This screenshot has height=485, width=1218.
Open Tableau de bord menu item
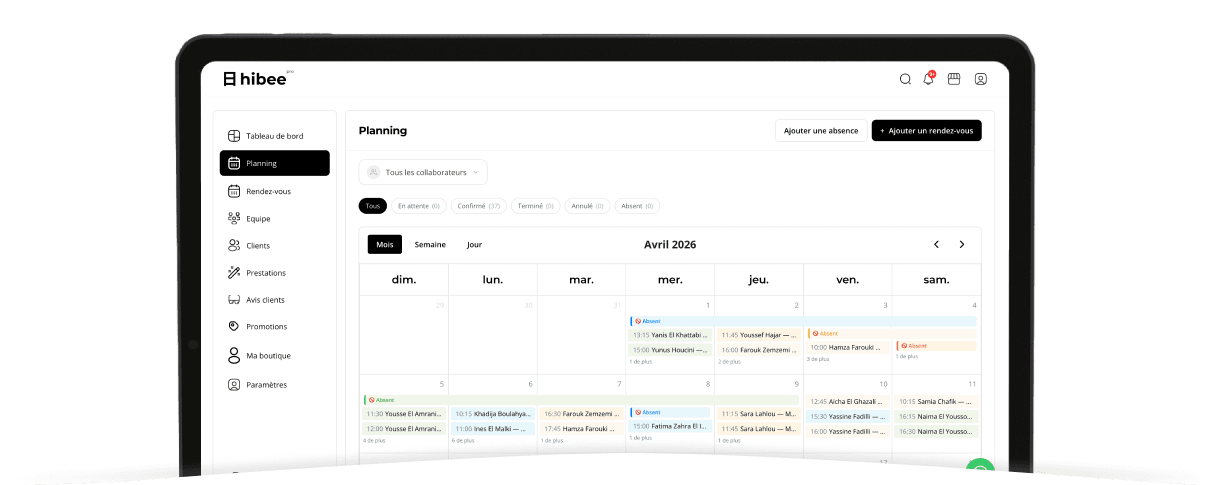click(274, 136)
